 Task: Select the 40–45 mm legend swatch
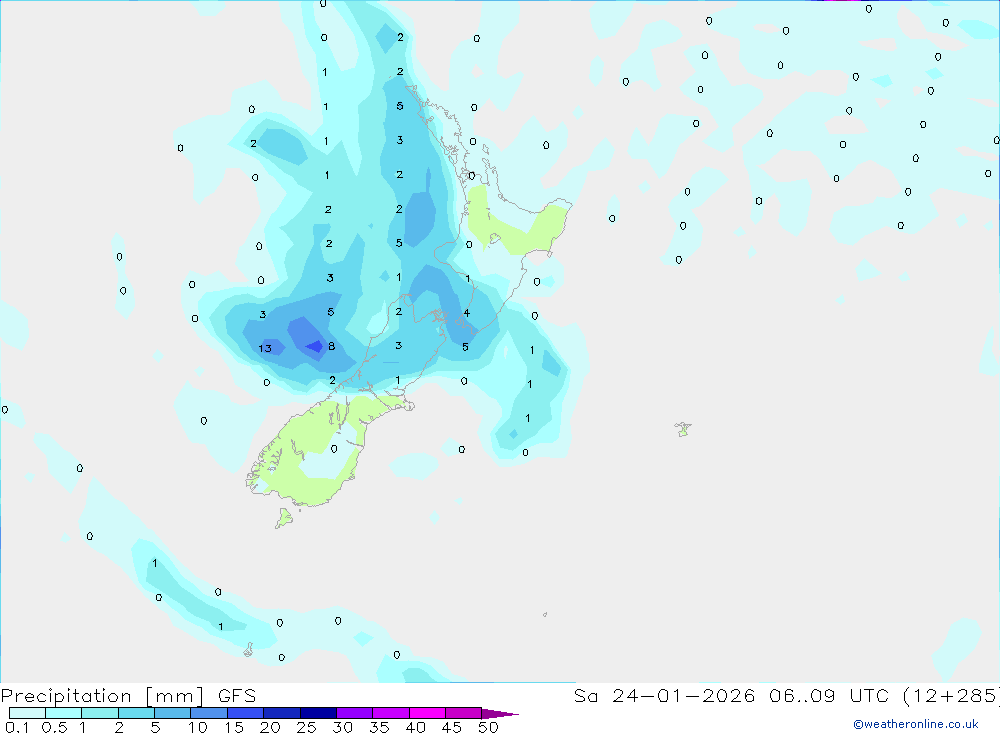point(427,713)
